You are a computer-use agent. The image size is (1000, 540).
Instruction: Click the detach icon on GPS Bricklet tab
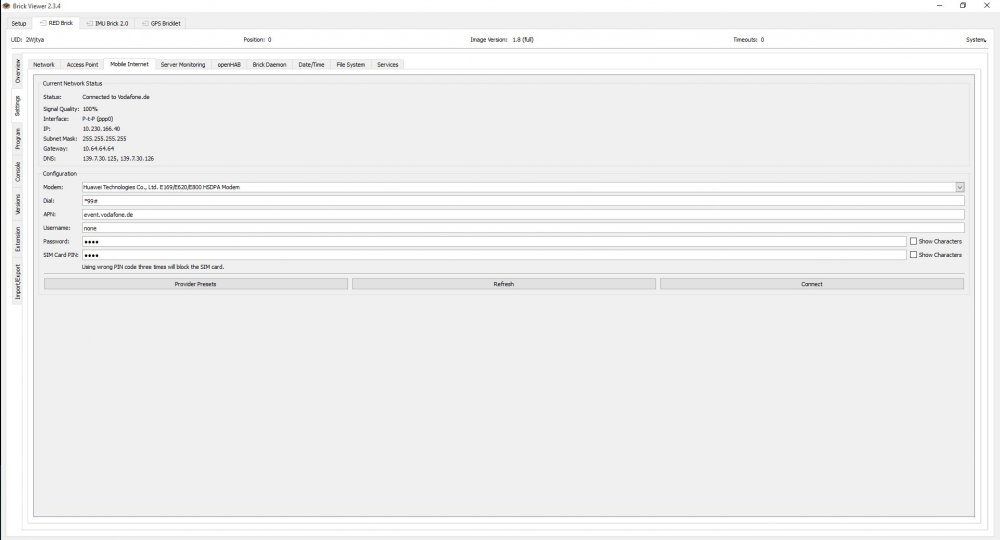point(143,23)
